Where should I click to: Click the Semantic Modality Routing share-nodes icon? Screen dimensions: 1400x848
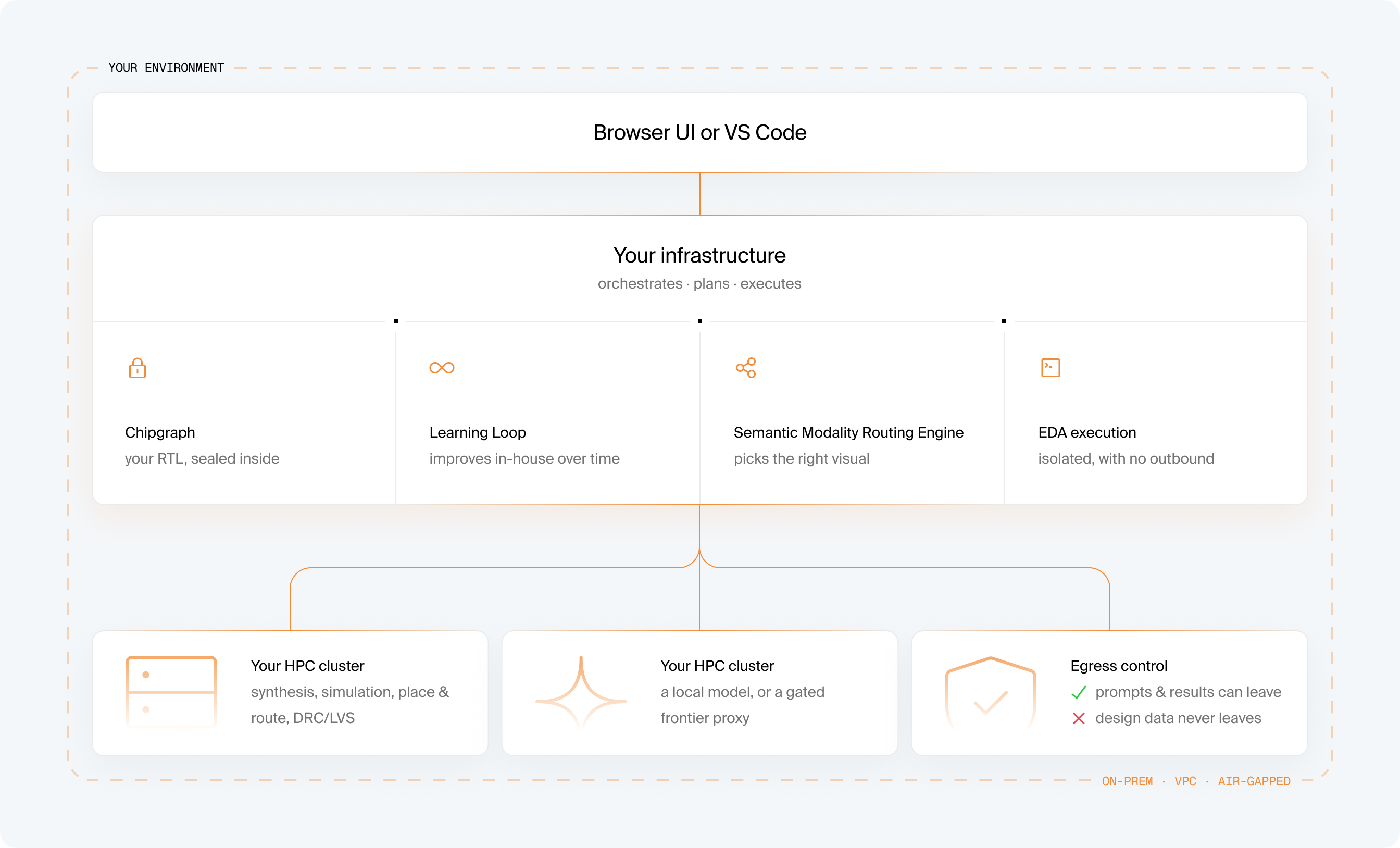746,368
